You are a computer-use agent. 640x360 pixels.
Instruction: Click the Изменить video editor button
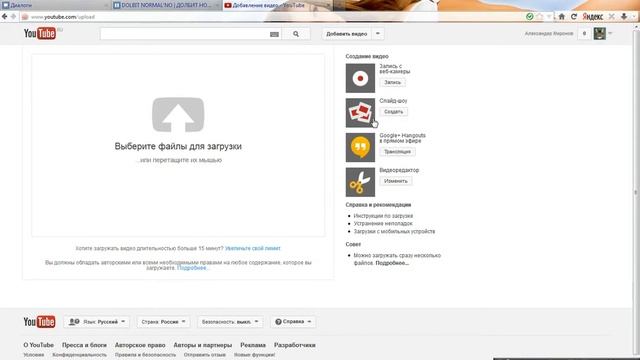[396, 181]
